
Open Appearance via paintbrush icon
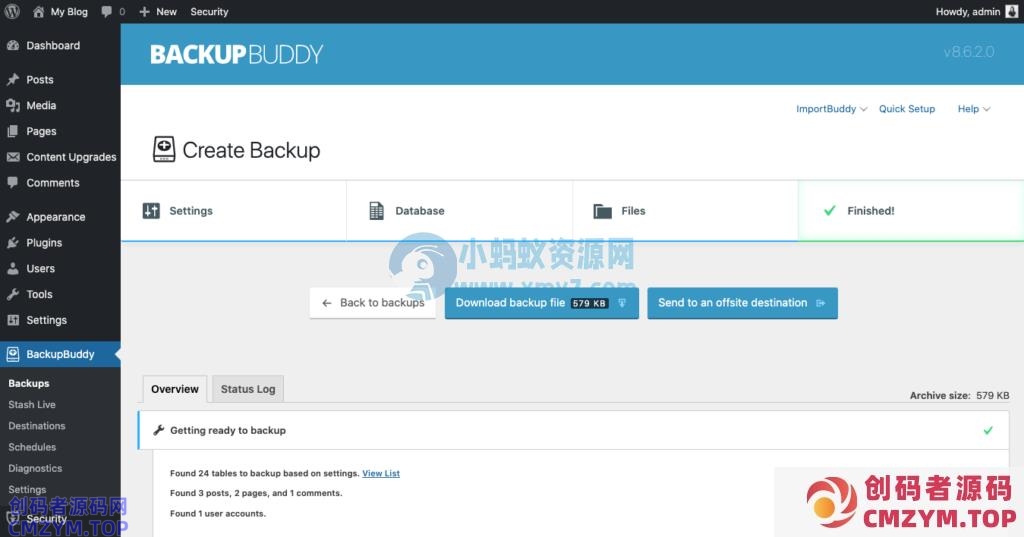coord(13,217)
